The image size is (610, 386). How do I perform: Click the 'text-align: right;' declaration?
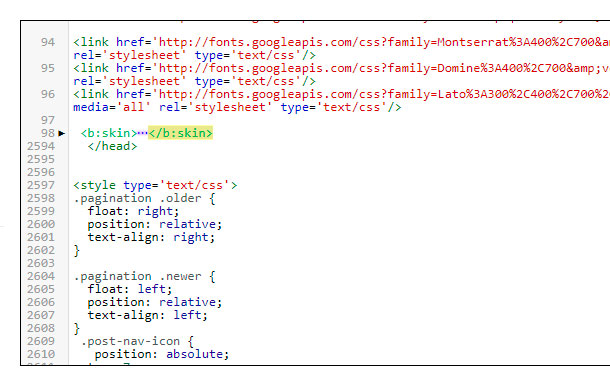pos(151,237)
